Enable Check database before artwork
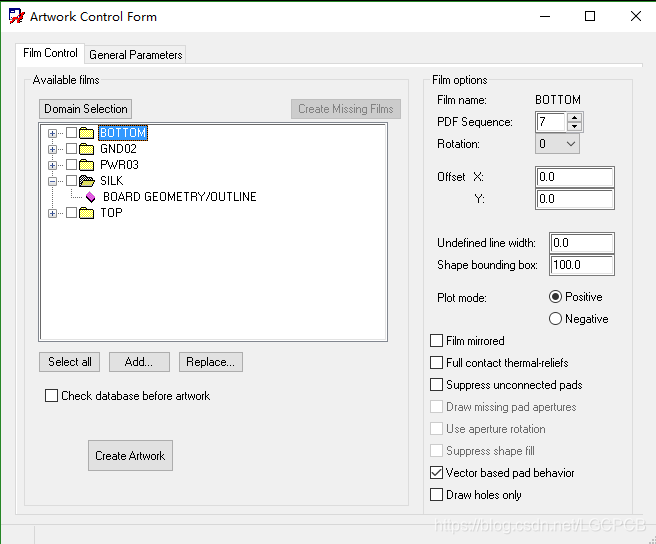Viewport: 656px width, 544px height. (x=51, y=395)
